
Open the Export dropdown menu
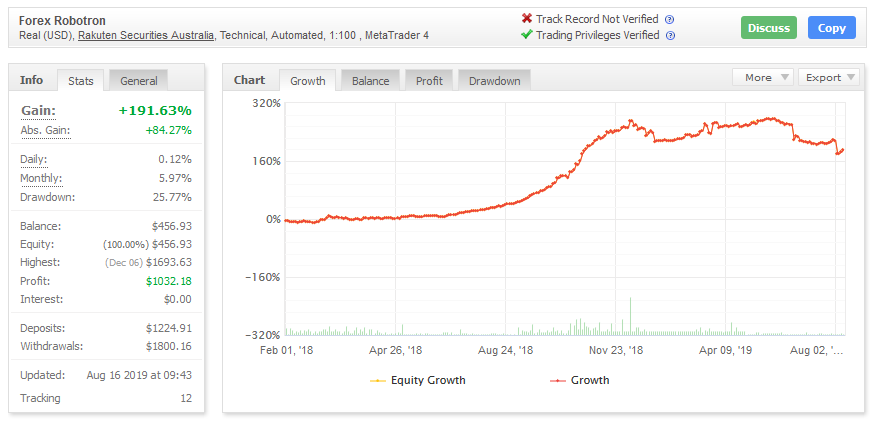pos(828,78)
